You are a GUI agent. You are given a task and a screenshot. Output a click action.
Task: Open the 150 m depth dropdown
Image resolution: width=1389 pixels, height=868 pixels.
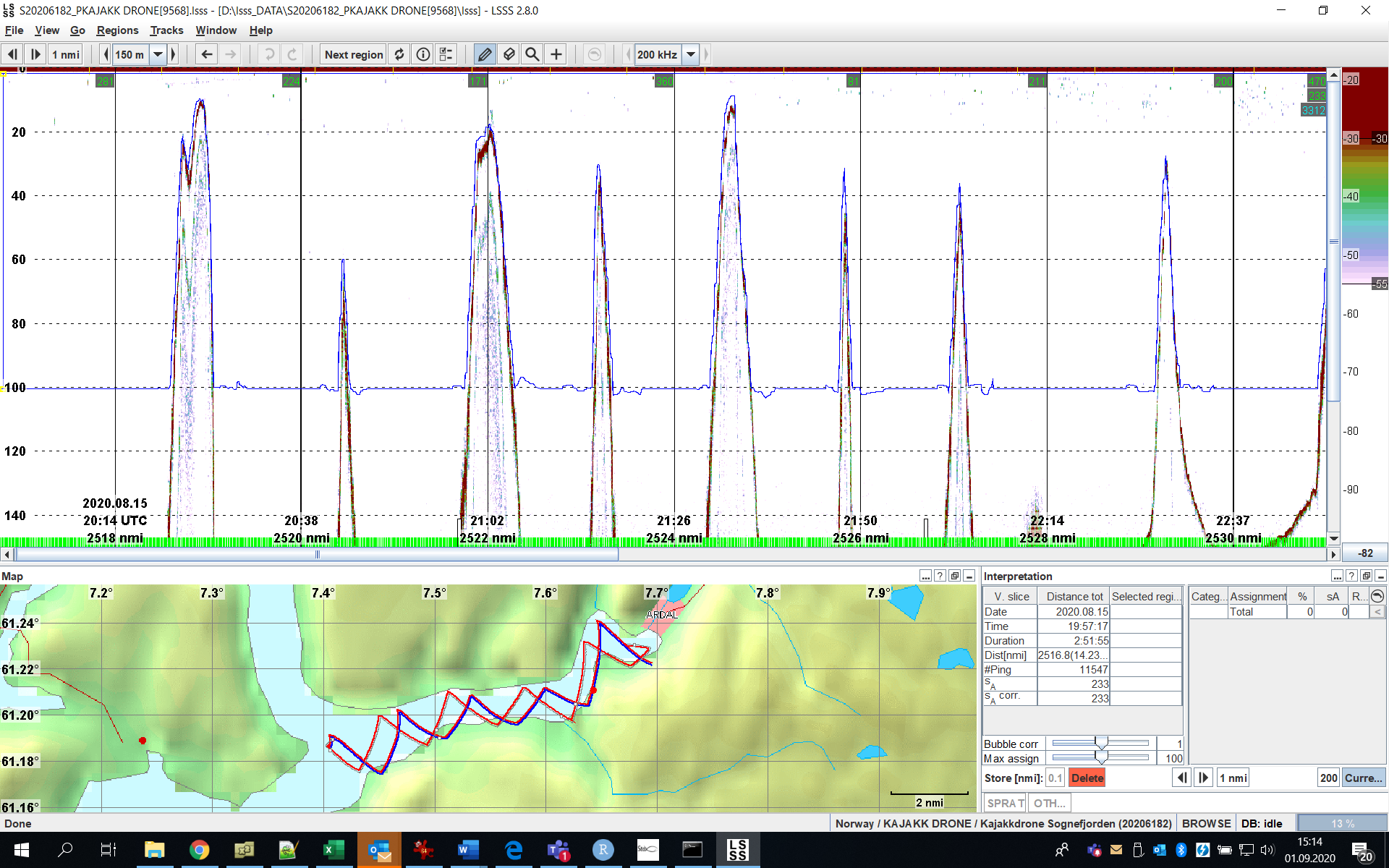(x=158, y=54)
